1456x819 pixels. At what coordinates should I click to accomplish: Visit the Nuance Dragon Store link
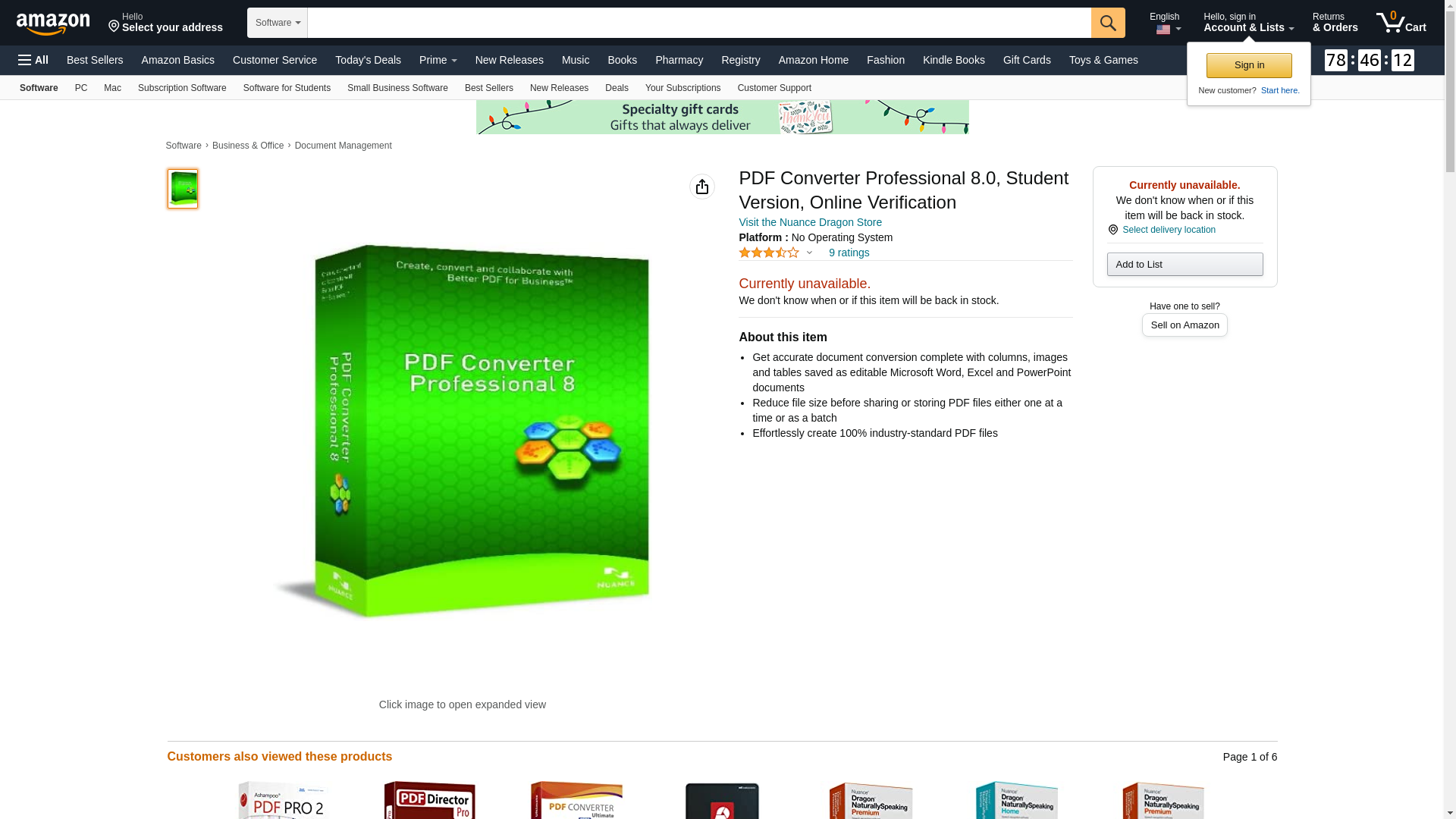pyautogui.click(x=810, y=222)
